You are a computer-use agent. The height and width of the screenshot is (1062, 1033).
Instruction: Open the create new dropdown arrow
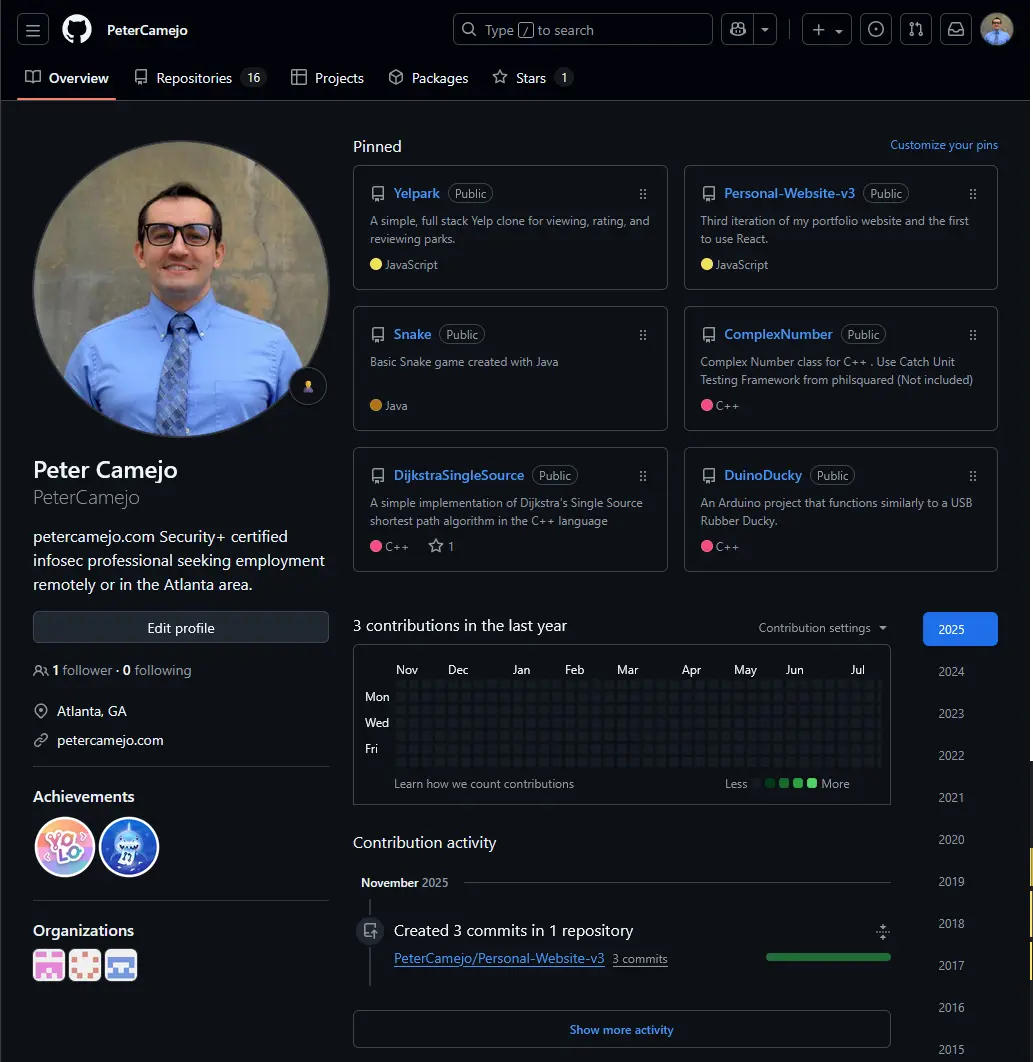click(x=838, y=29)
